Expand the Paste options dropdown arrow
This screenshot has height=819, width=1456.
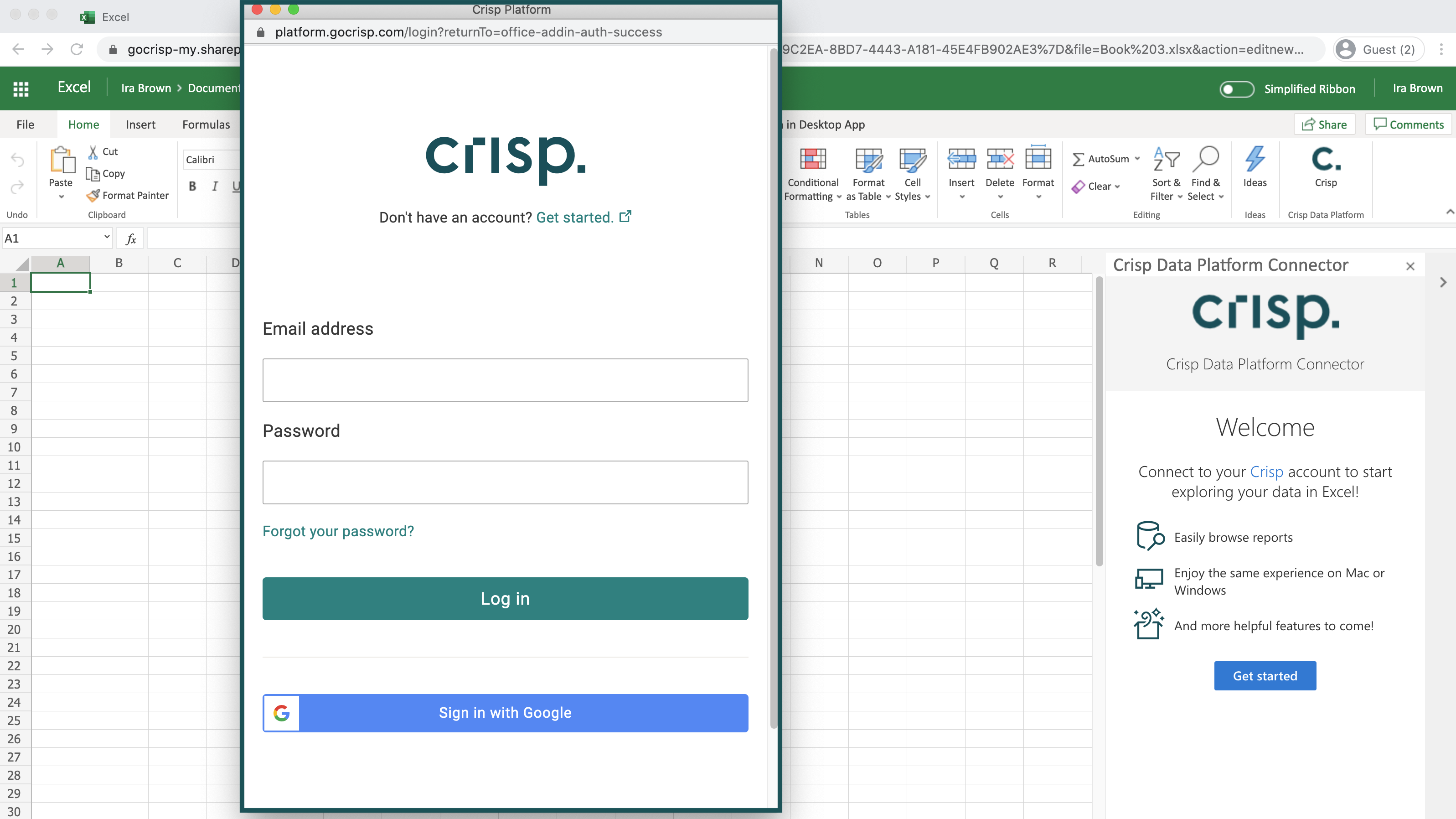click(x=61, y=197)
